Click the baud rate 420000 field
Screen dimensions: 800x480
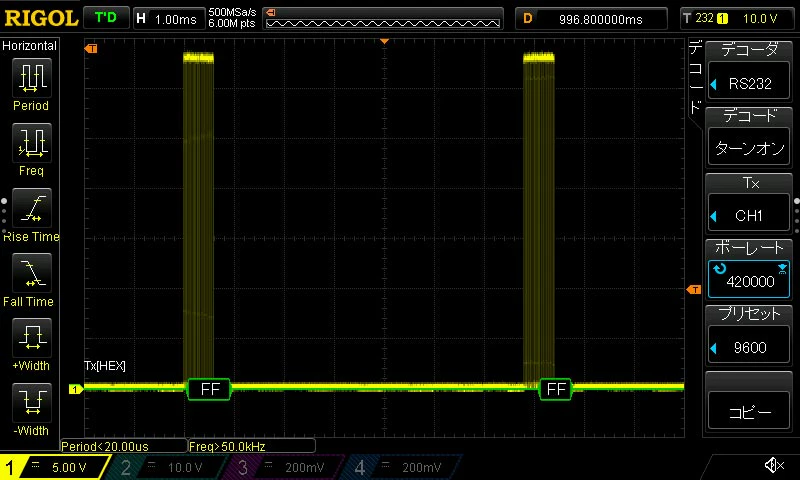[x=749, y=280]
